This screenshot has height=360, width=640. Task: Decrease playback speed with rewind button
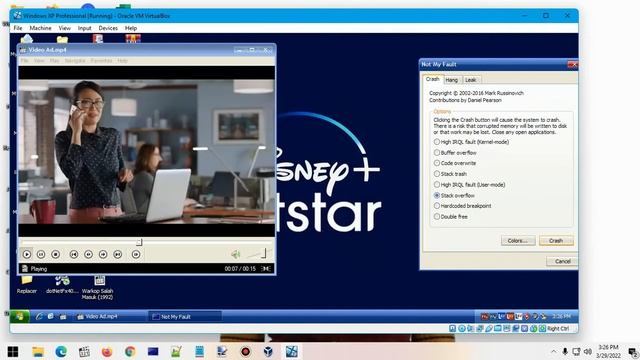88,254
